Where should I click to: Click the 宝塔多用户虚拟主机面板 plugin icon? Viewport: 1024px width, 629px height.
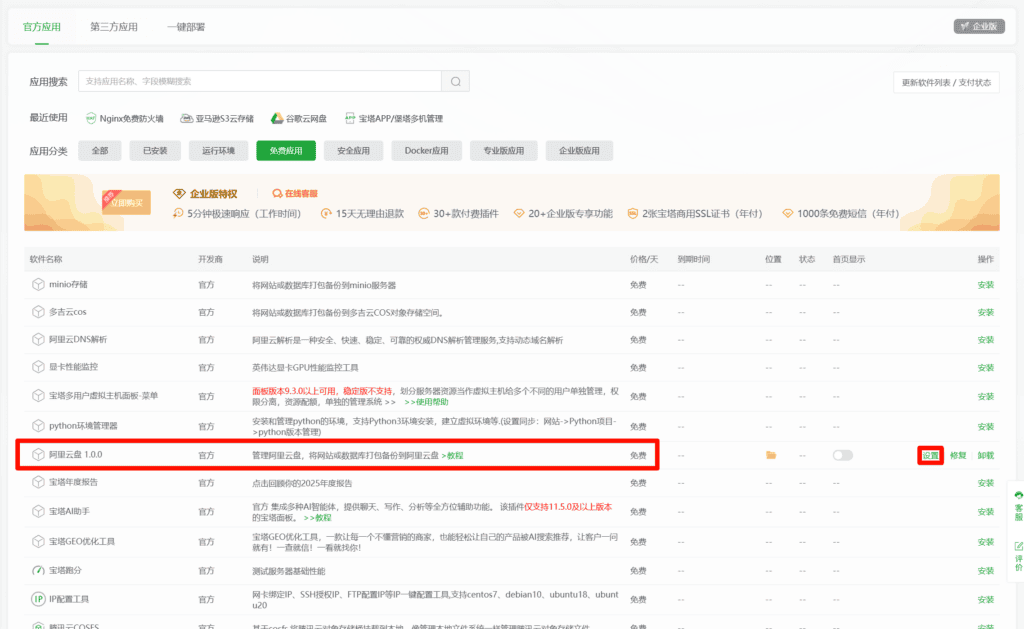click(39, 395)
